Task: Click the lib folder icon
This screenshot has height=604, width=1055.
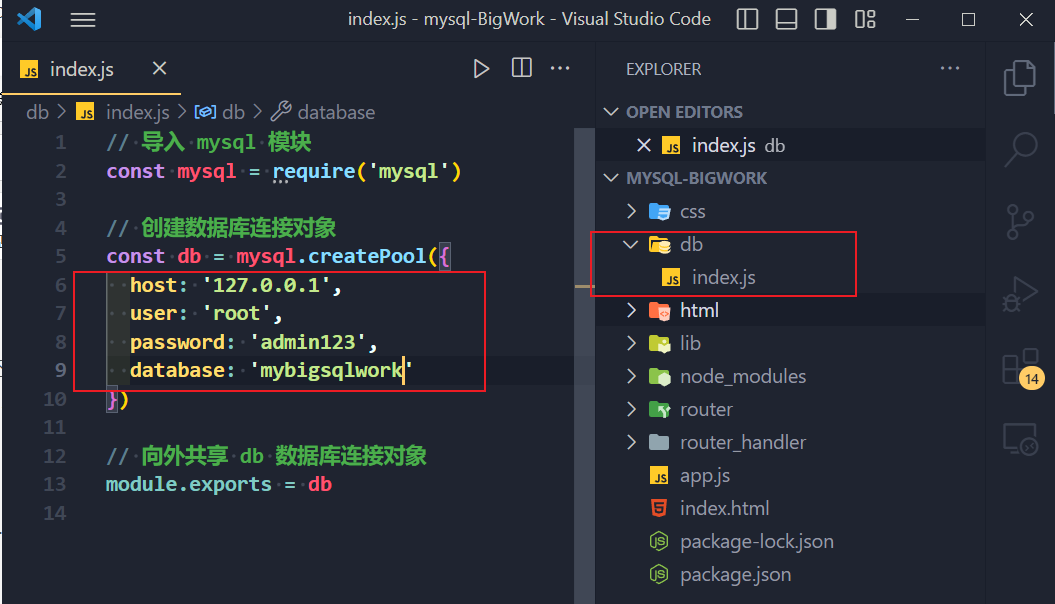Action: [x=659, y=343]
